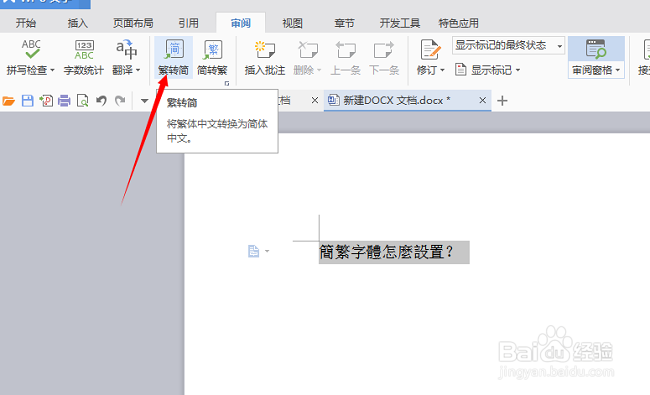
Task: Open print preview icon
Action: (82, 101)
